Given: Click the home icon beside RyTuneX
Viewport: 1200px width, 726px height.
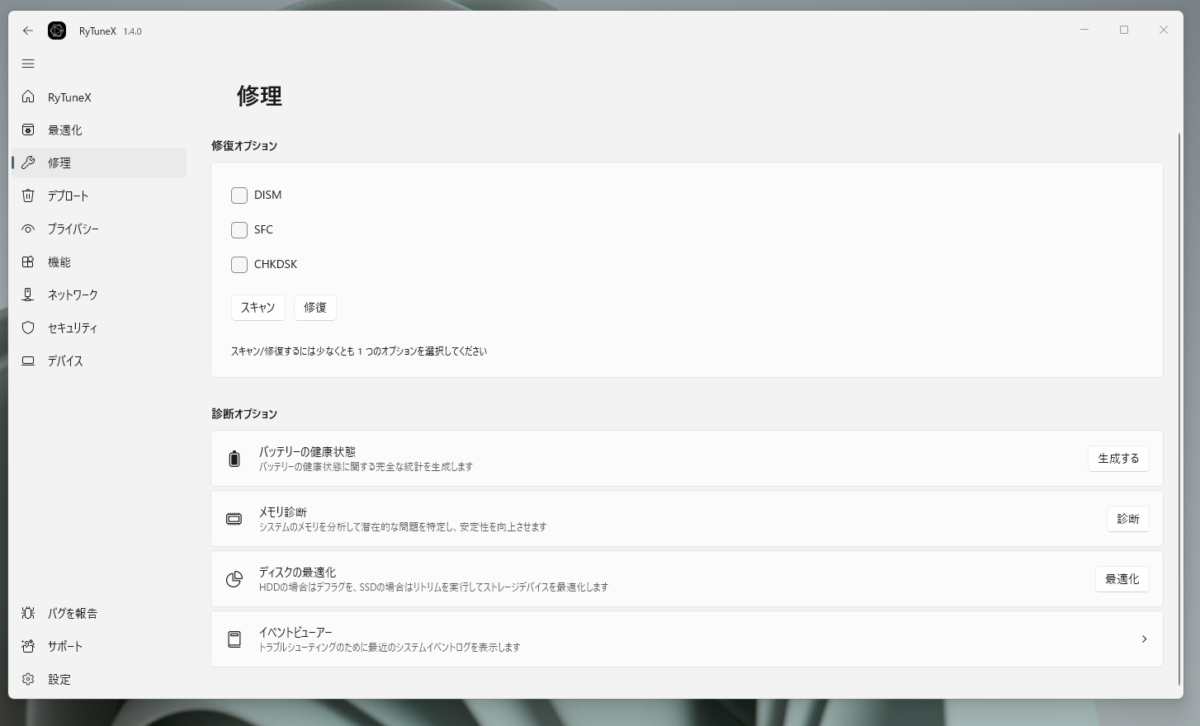Looking at the screenshot, I should 28,97.
